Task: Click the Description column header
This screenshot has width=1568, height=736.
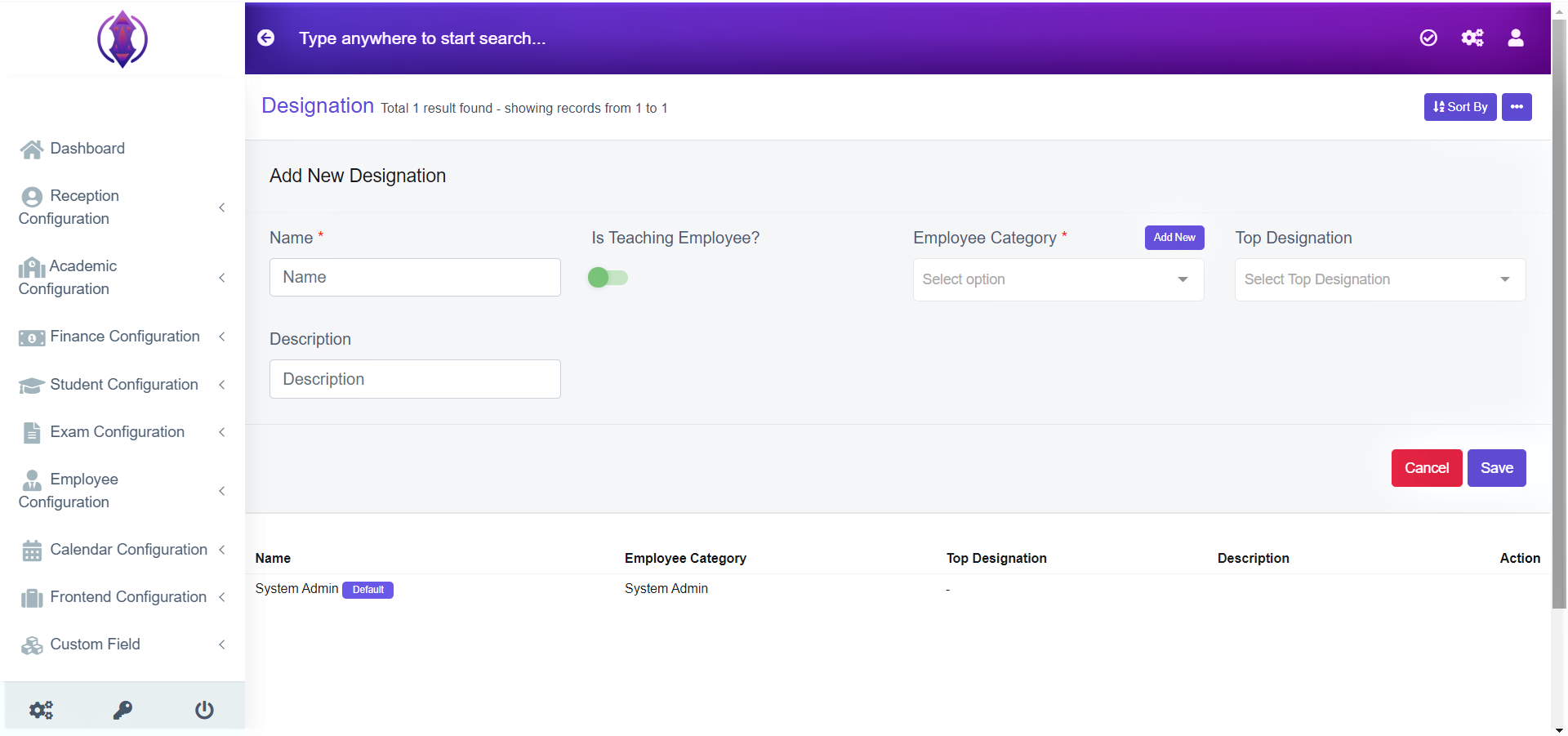Action: (1254, 559)
